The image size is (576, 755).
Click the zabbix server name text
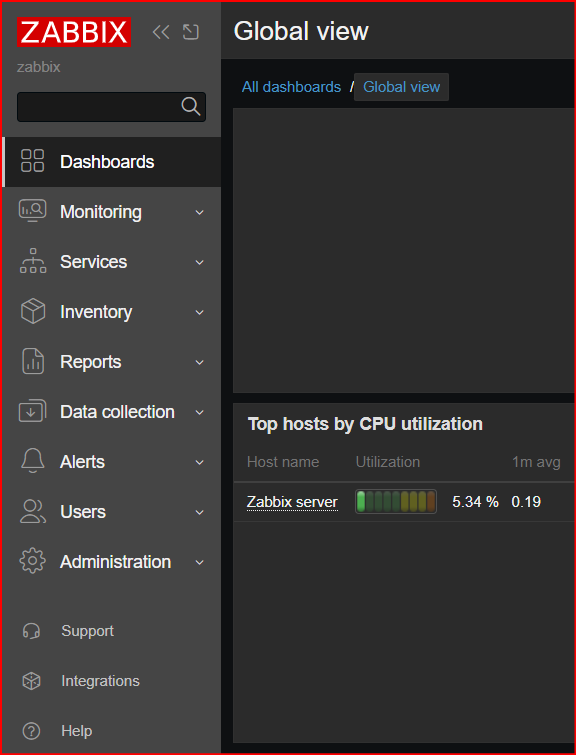(x=39, y=67)
